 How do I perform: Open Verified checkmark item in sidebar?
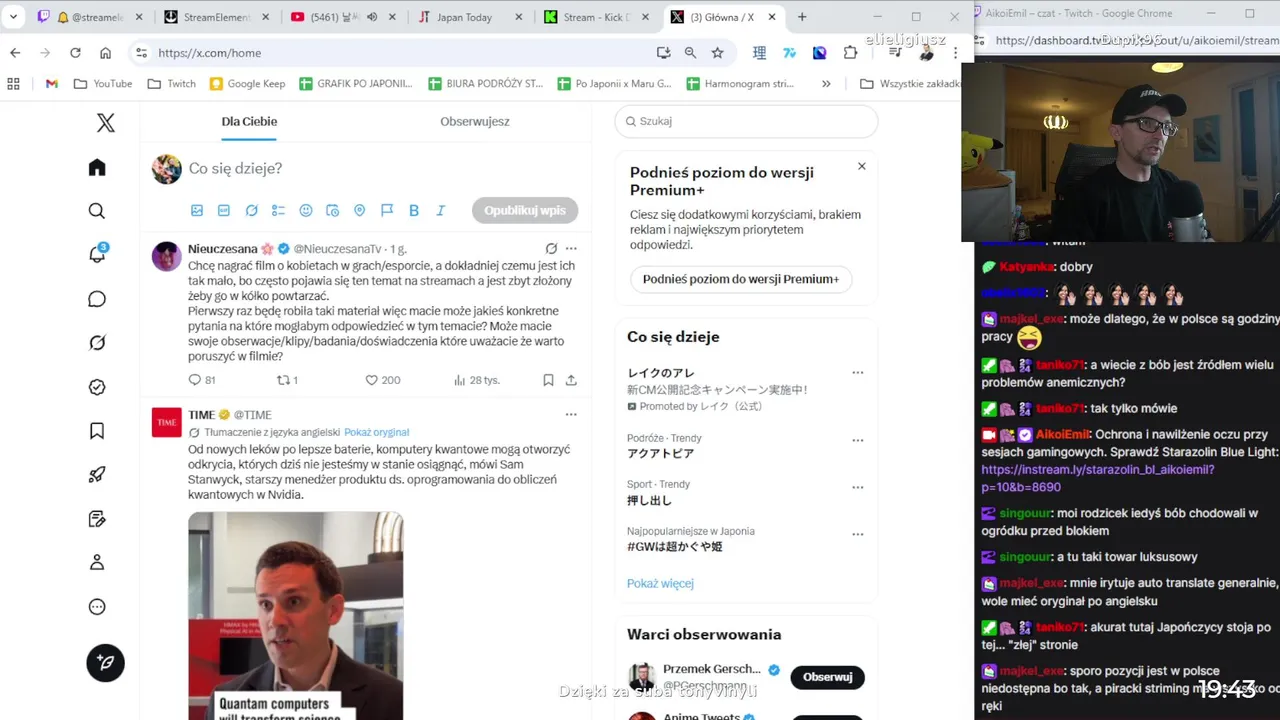pos(97,387)
